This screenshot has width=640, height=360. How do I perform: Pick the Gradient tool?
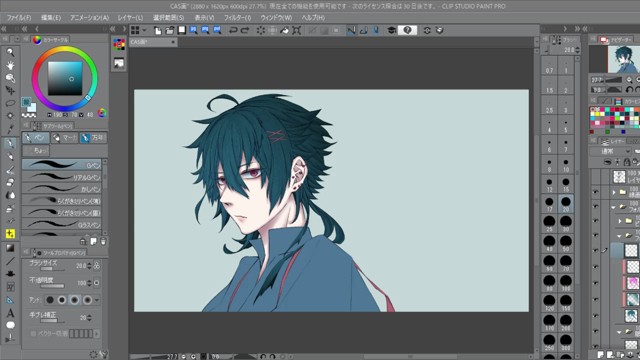pos(10,248)
